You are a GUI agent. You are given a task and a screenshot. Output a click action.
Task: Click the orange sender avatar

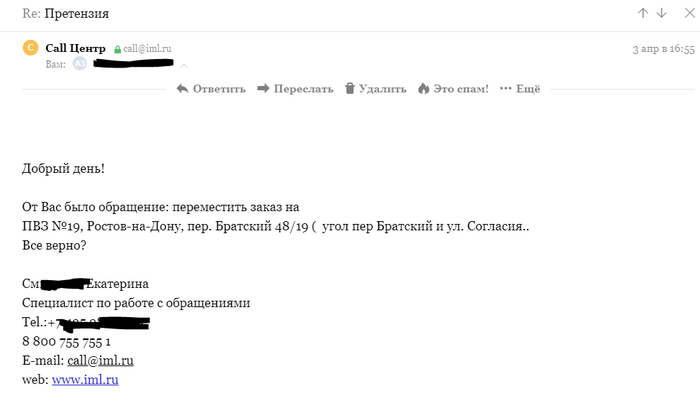[30, 48]
